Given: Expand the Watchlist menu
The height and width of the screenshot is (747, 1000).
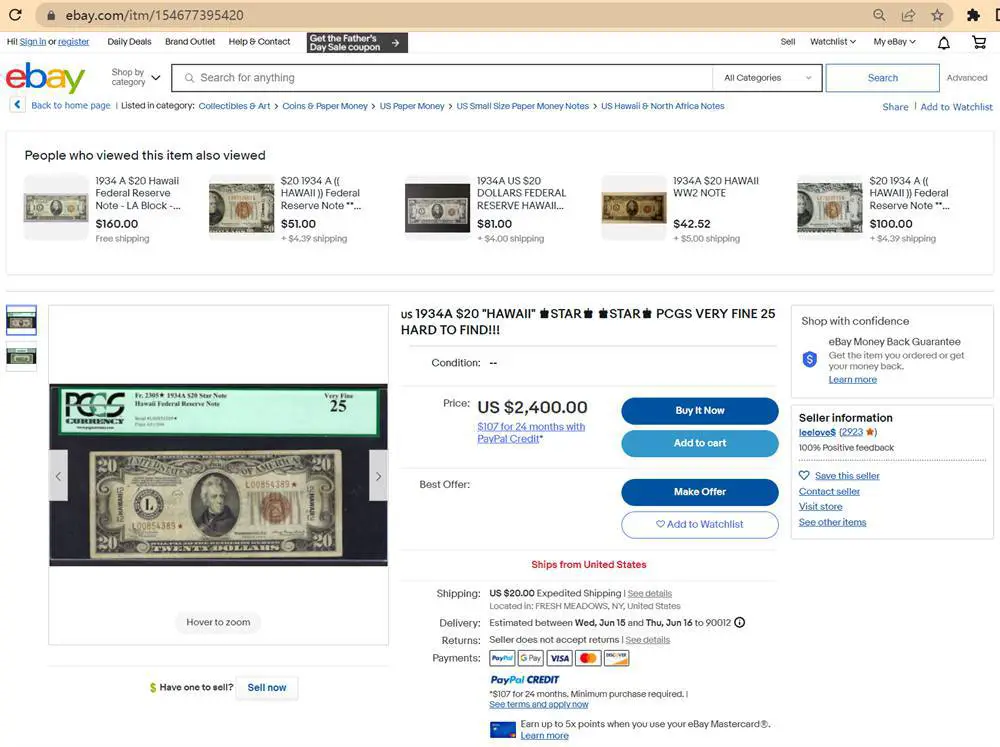Looking at the screenshot, I should pyautogui.click(x=833, y=41).
